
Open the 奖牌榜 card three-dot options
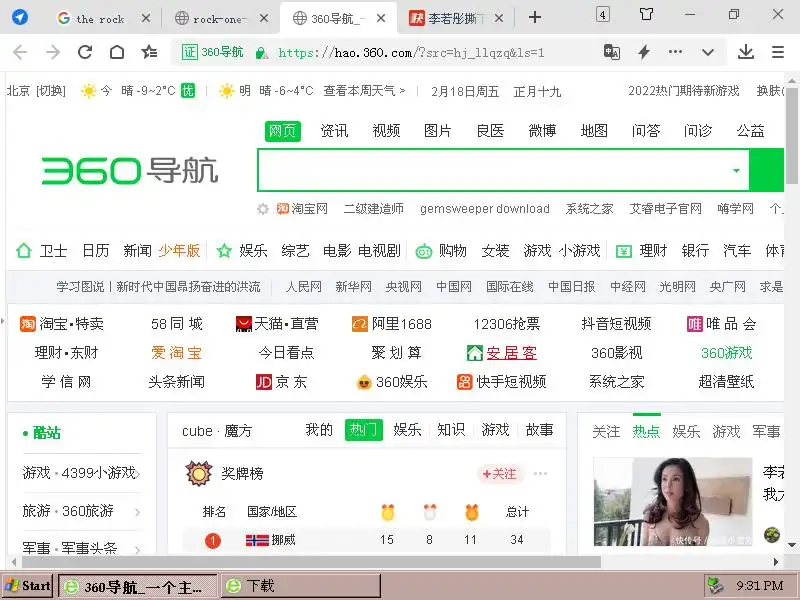[x=540, y=473]
